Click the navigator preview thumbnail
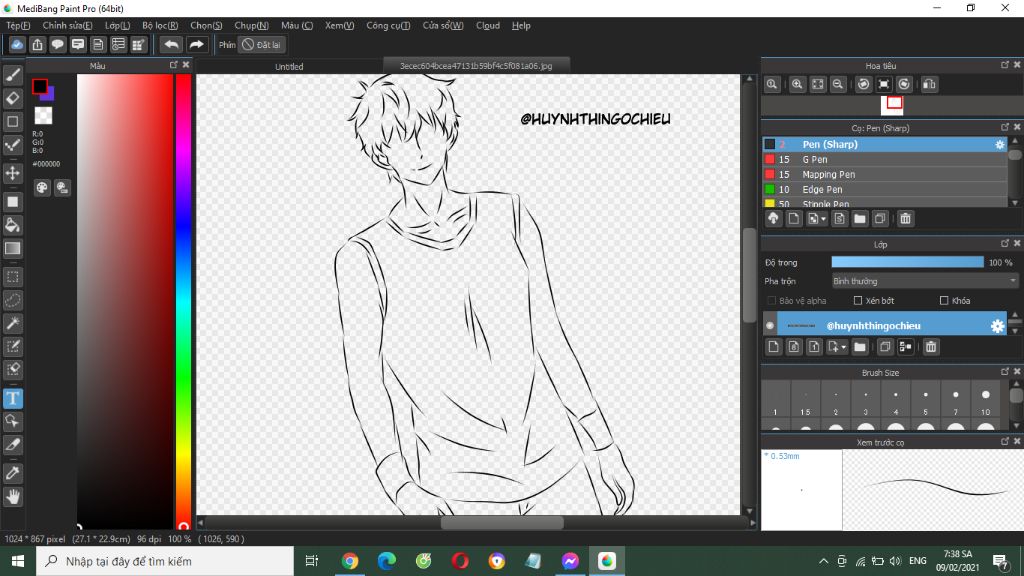1024x576 pixels. 892,105
